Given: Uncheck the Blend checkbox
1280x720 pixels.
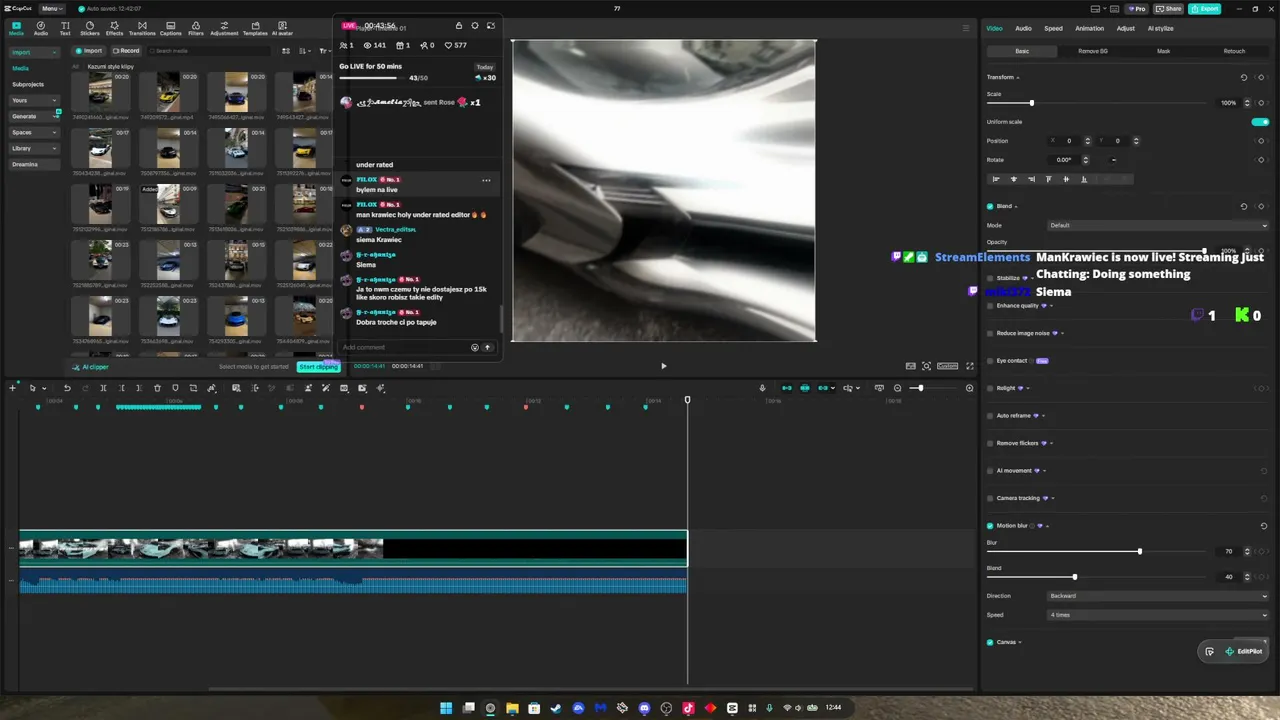Looking at the screenshot, I should [x=990, y=206].
